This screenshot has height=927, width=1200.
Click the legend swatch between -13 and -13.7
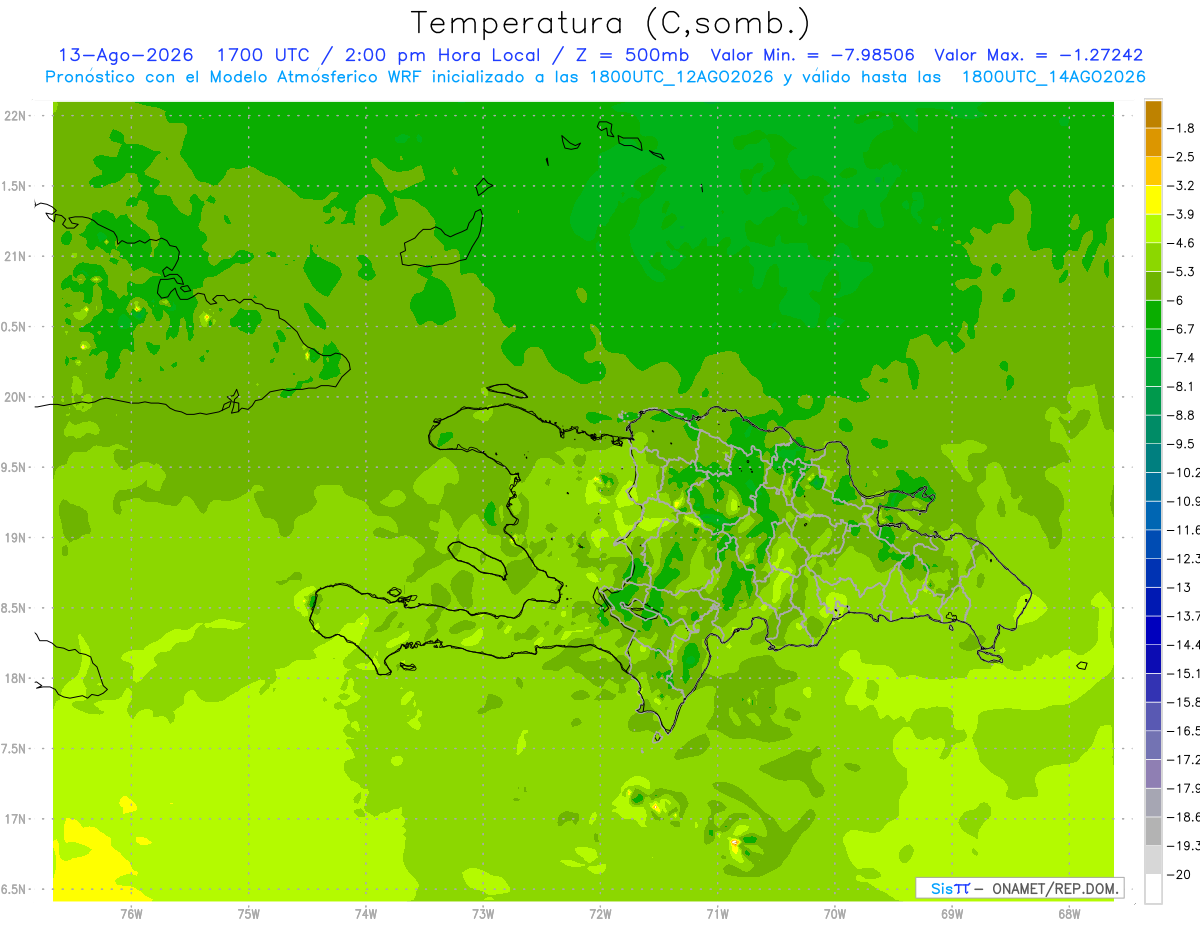point(1153,601)
